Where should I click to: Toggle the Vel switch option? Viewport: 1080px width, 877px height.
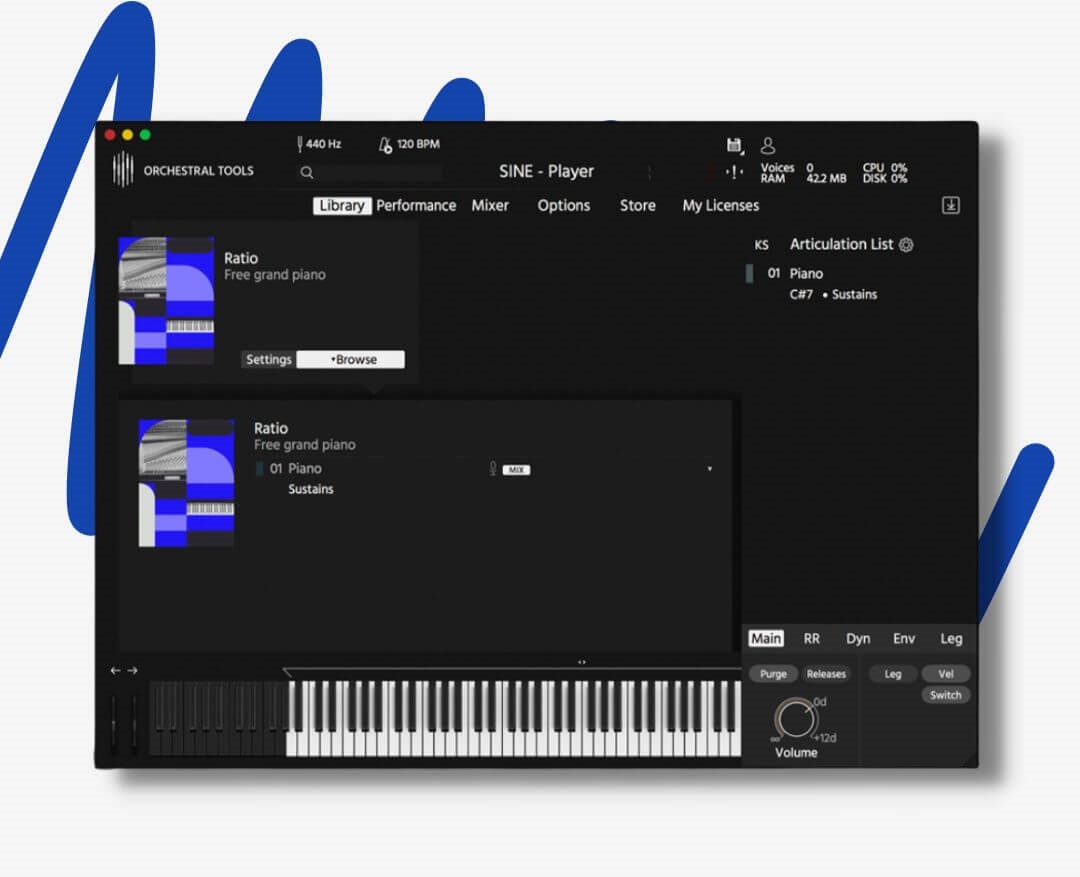[x=945, y=674]
